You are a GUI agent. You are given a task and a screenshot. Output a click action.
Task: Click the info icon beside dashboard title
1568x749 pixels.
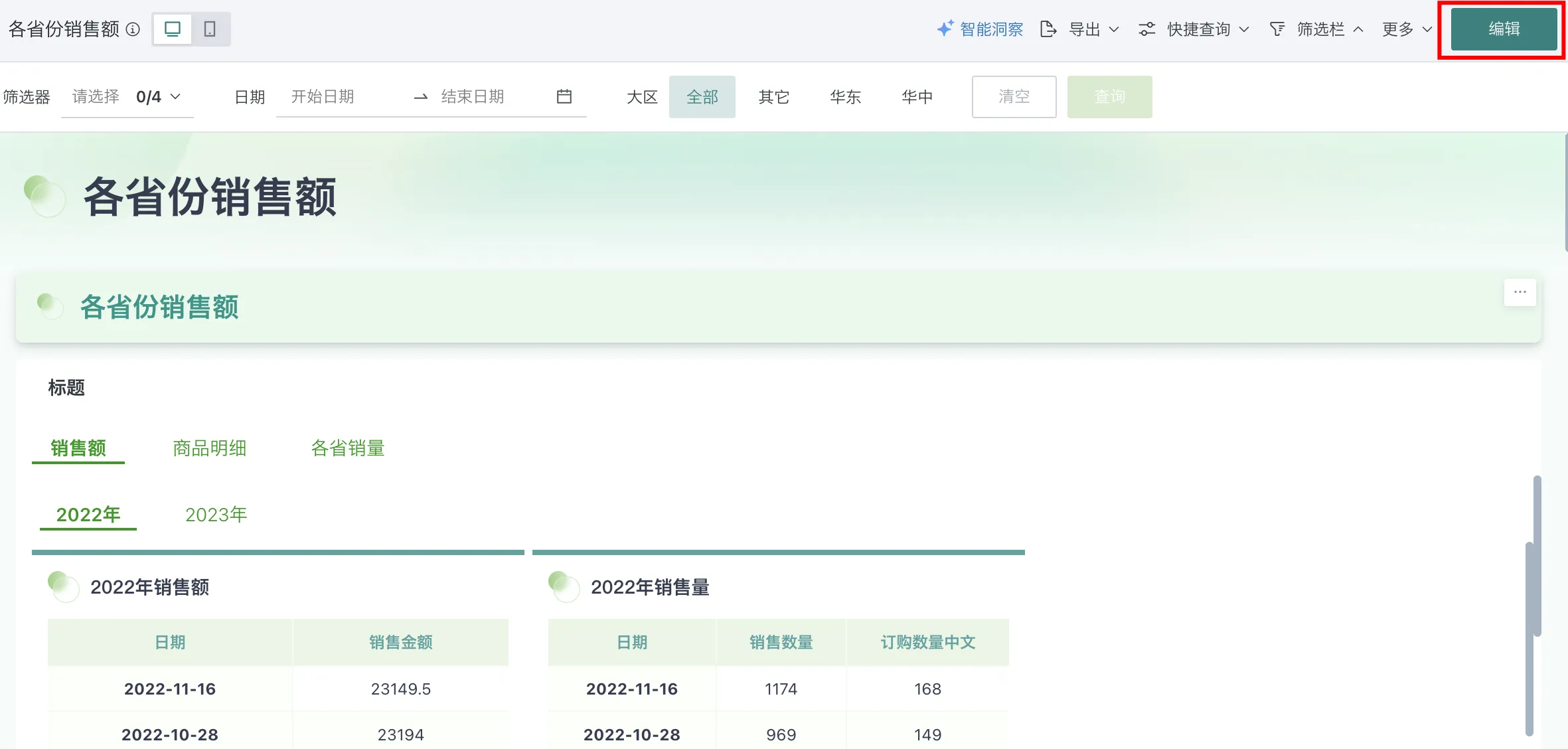(x=133, y=29)
